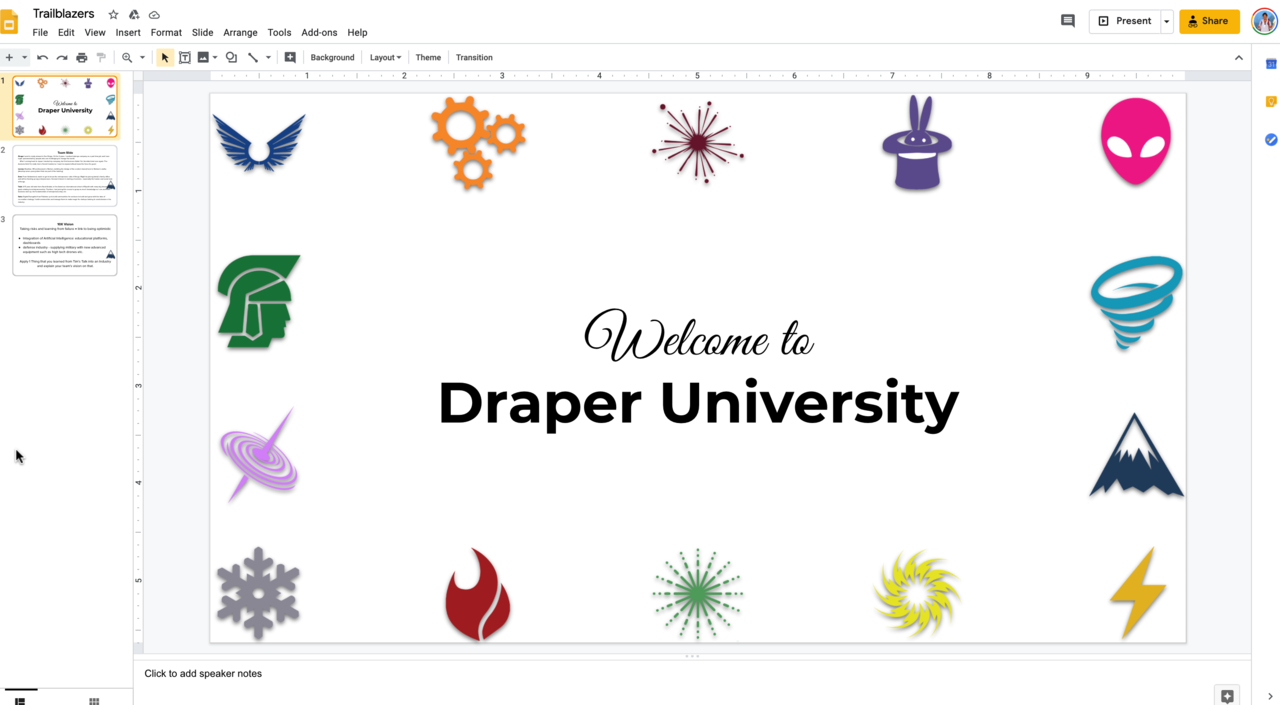Click the Explore button
The width and height of the screenshot is (1280, 705).
coord(1227,696)
